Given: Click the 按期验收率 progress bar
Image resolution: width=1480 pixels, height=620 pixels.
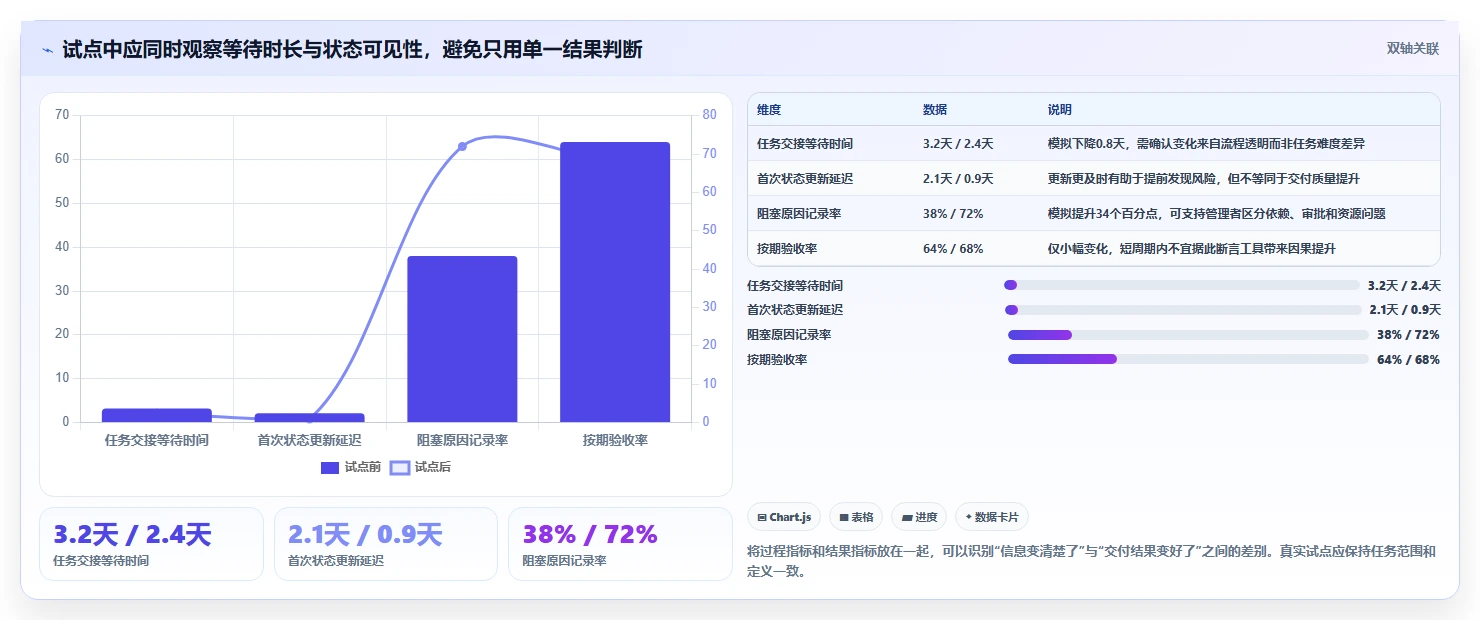Looking at the screenshot, I should (1188, 359).
